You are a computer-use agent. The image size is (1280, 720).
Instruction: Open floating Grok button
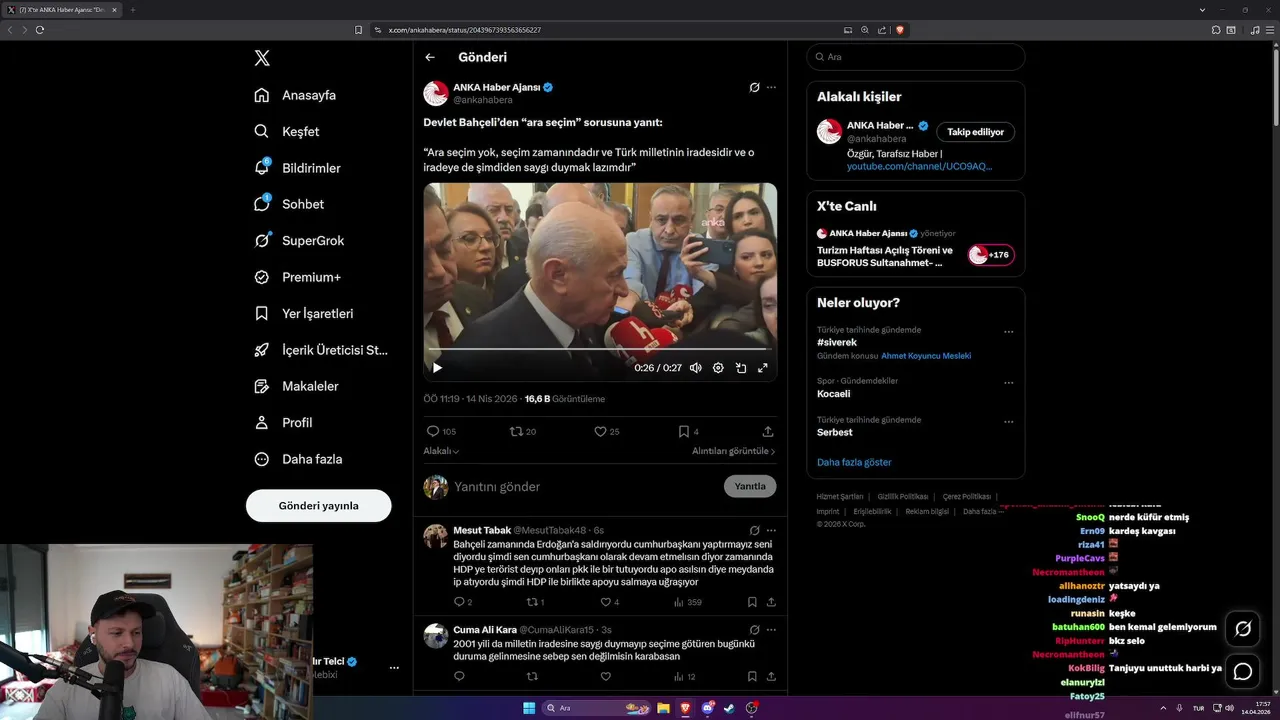[x=1243, y=629]
